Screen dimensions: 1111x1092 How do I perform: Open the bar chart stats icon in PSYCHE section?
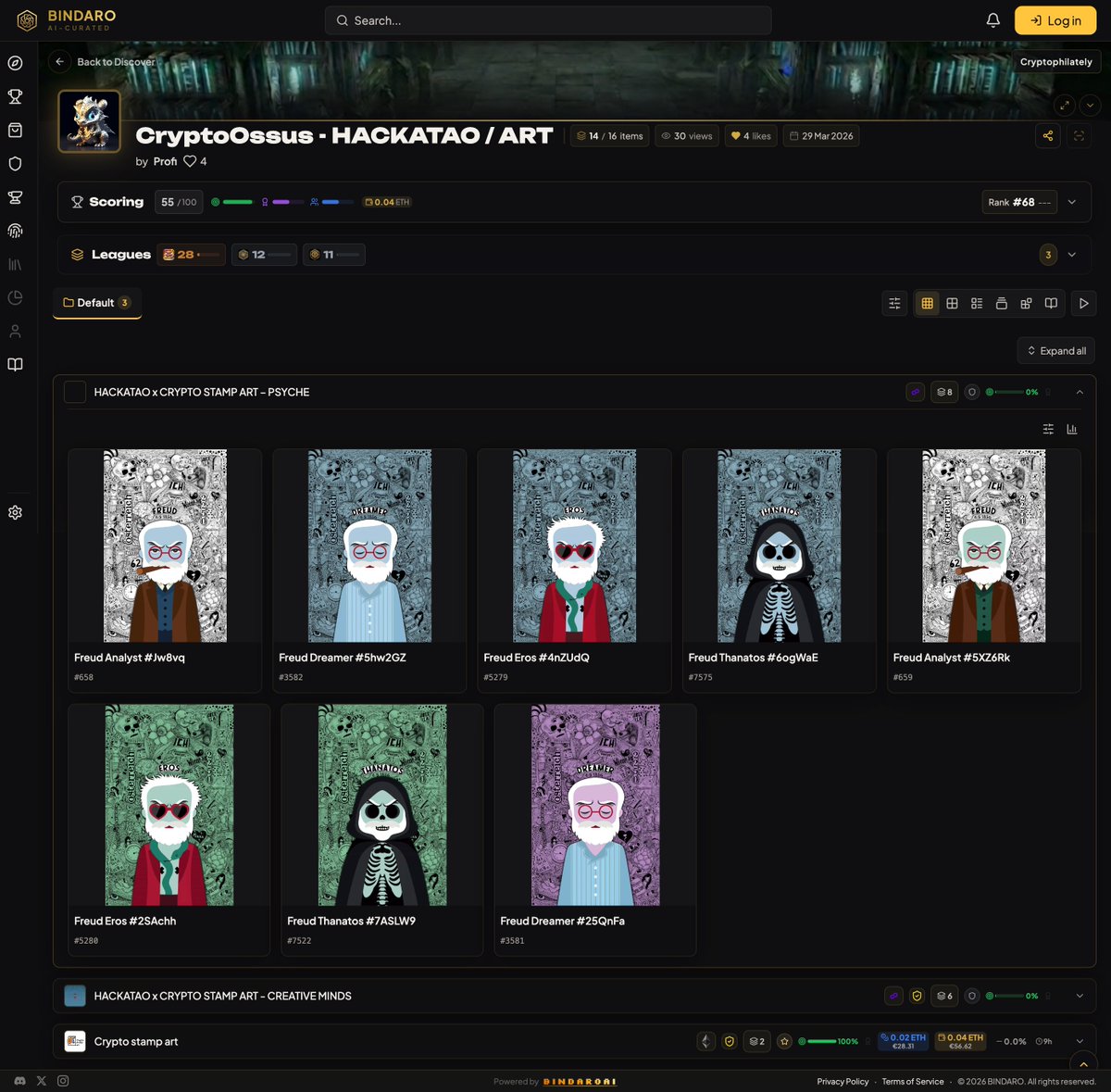1072,429
